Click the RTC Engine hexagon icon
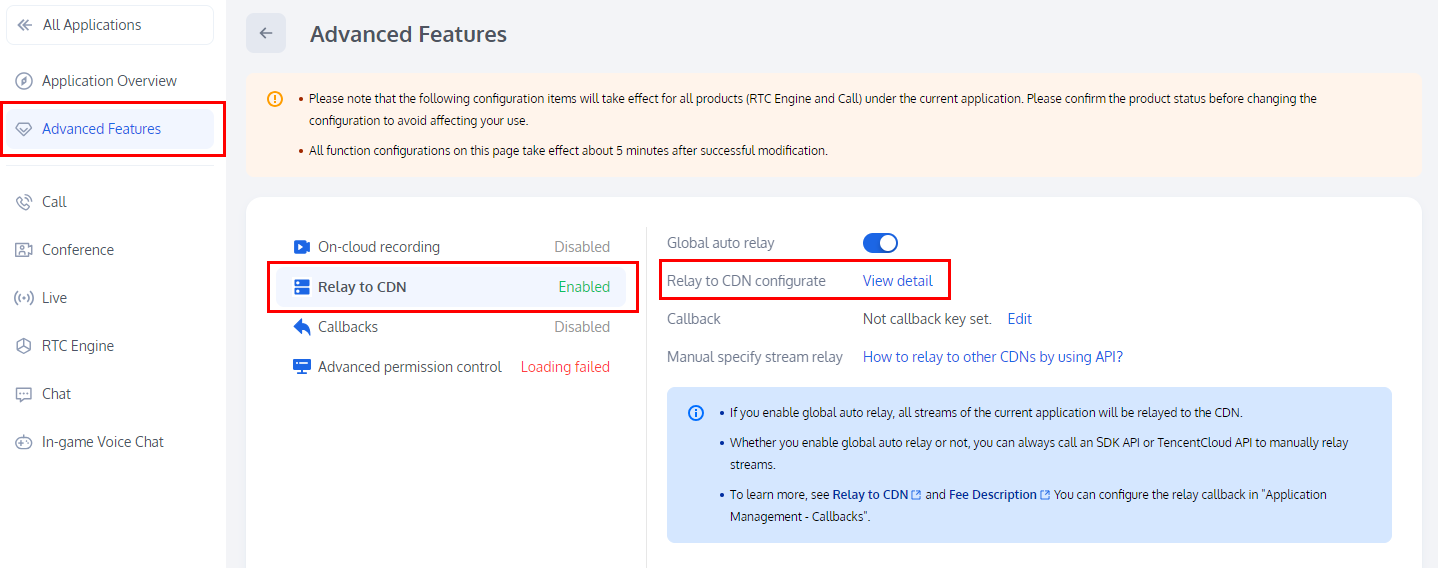Image resolution: width=1438 pixels, height=568 pixels. [24, 346]
